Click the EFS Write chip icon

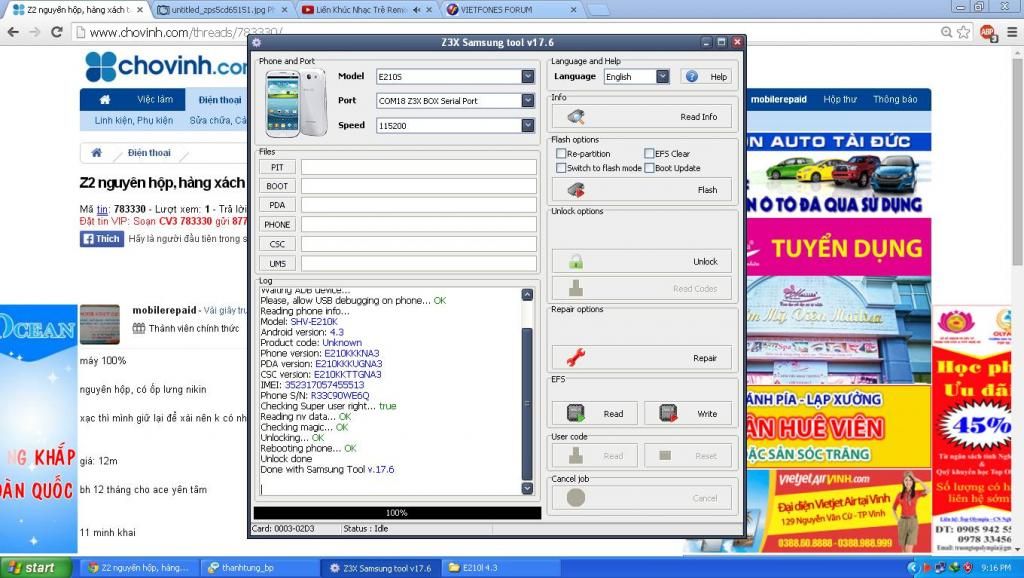click(x=668, y=413)
